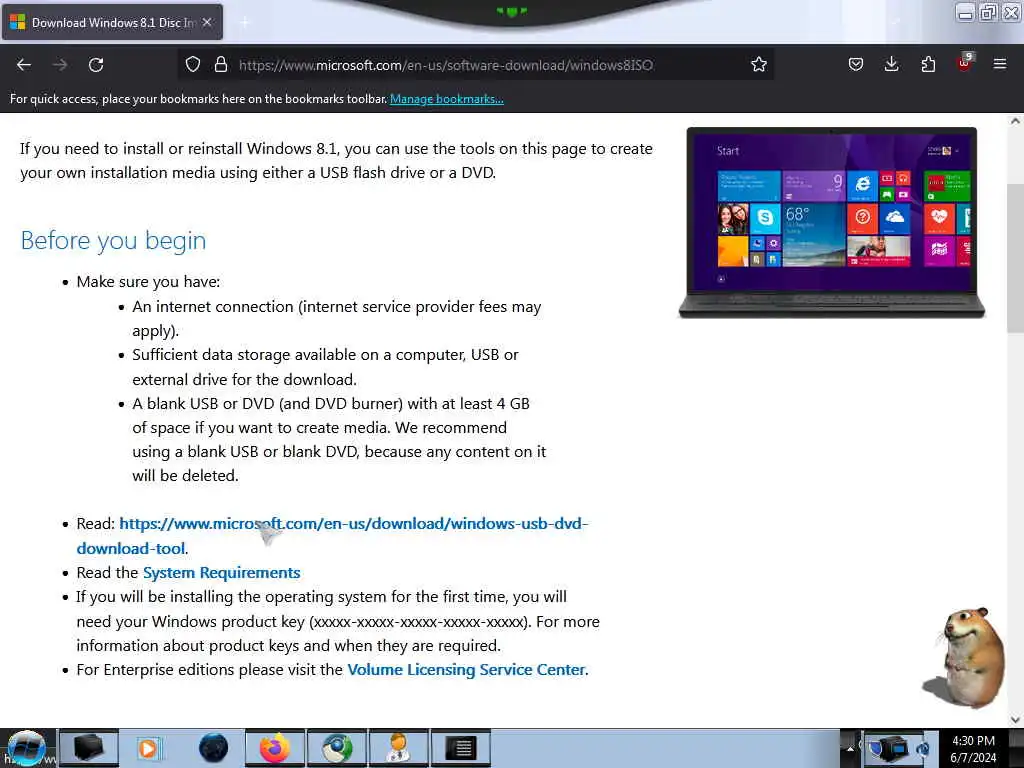Show hidden system tray icons
This screenshot has height=768, width=1024.
click(x=850, y=749)
